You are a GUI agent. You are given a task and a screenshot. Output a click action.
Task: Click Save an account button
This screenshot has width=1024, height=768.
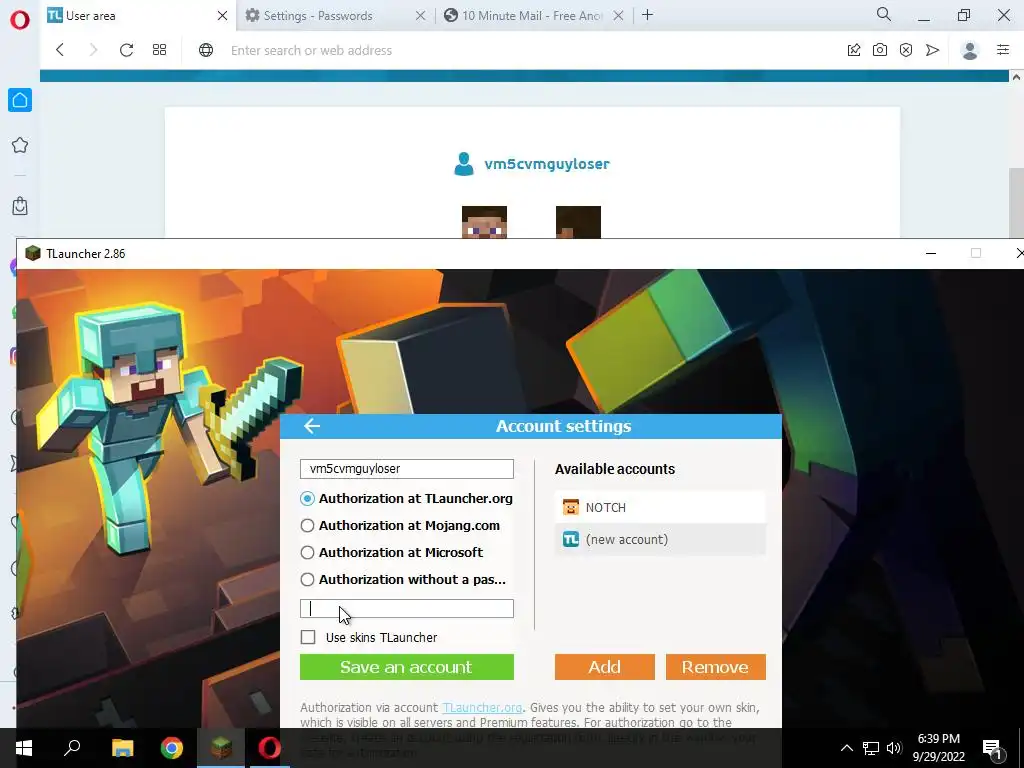click(407, 667)
